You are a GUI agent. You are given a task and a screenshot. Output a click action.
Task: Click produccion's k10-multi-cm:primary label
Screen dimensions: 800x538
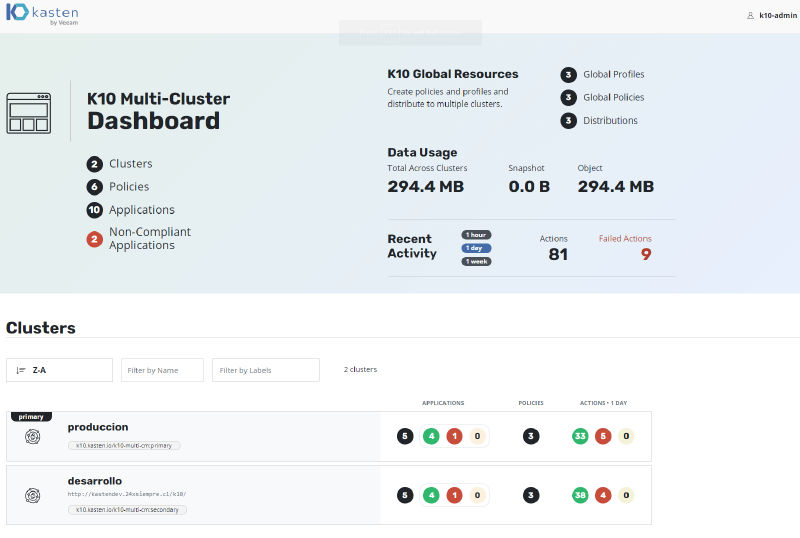tap(124, 446)
